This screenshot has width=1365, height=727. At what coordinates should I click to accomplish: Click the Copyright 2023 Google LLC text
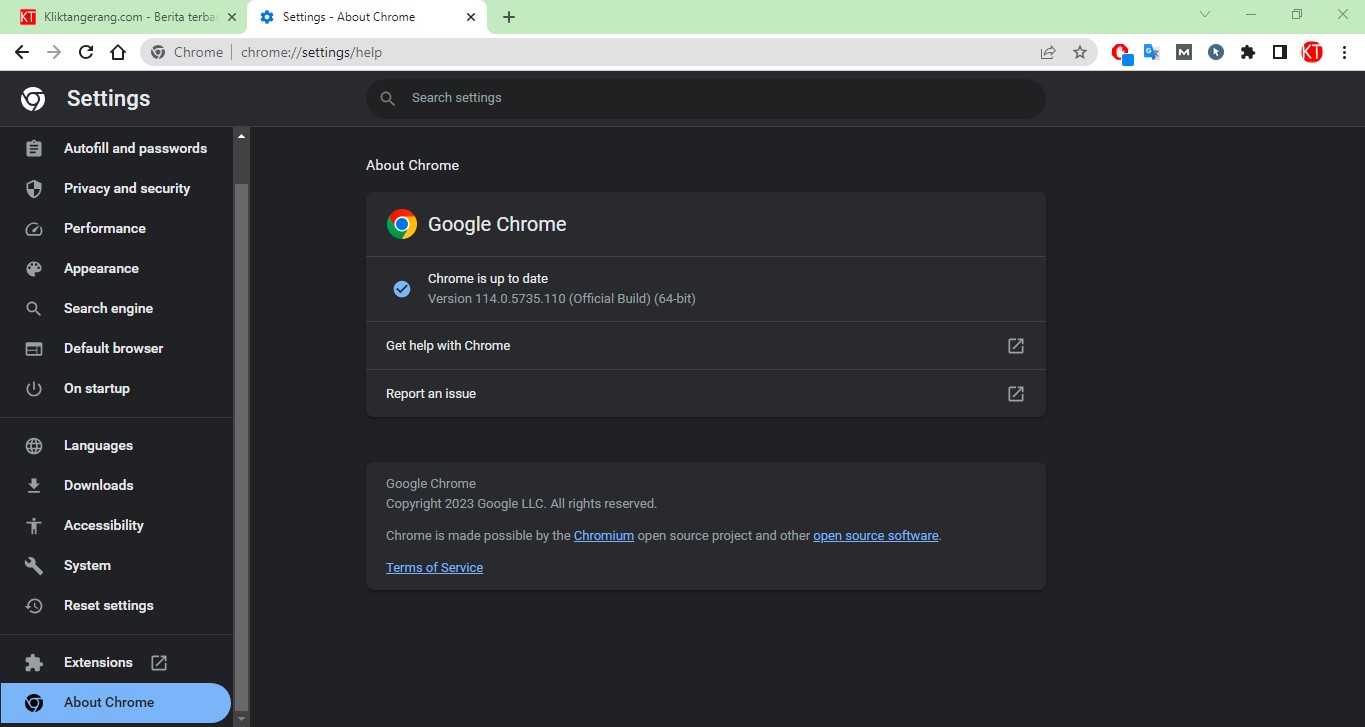[521, 504]
